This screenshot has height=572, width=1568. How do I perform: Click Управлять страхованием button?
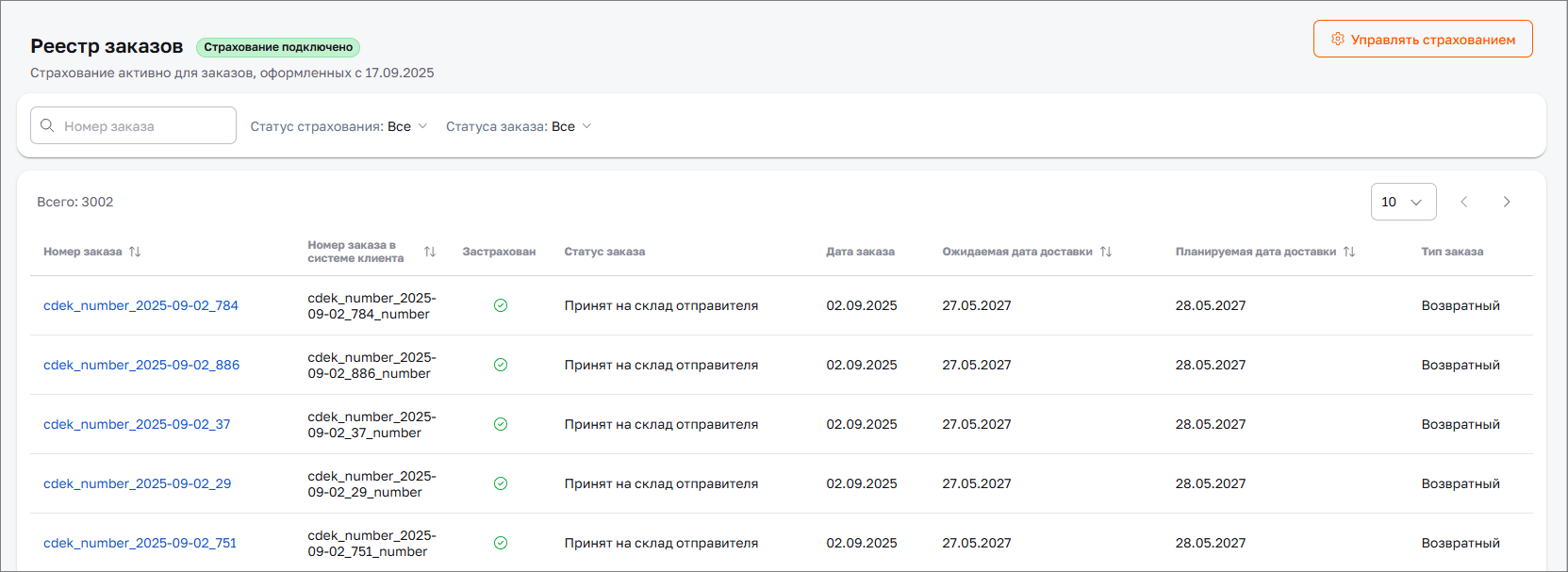click(1422, 40)
